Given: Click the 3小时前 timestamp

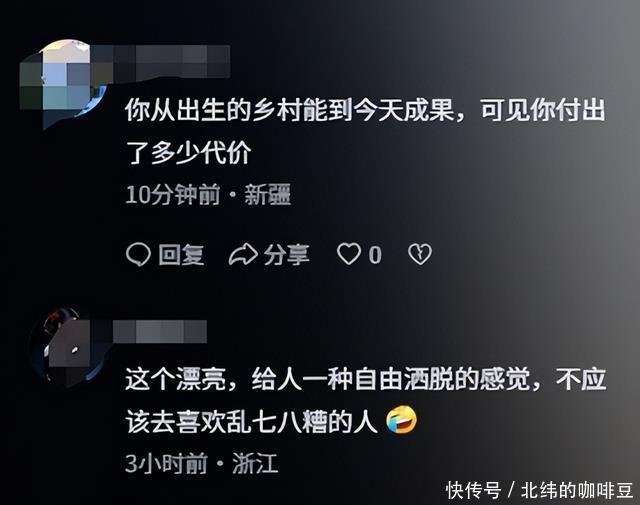Looking at the screenshot, I should [167, 463].
